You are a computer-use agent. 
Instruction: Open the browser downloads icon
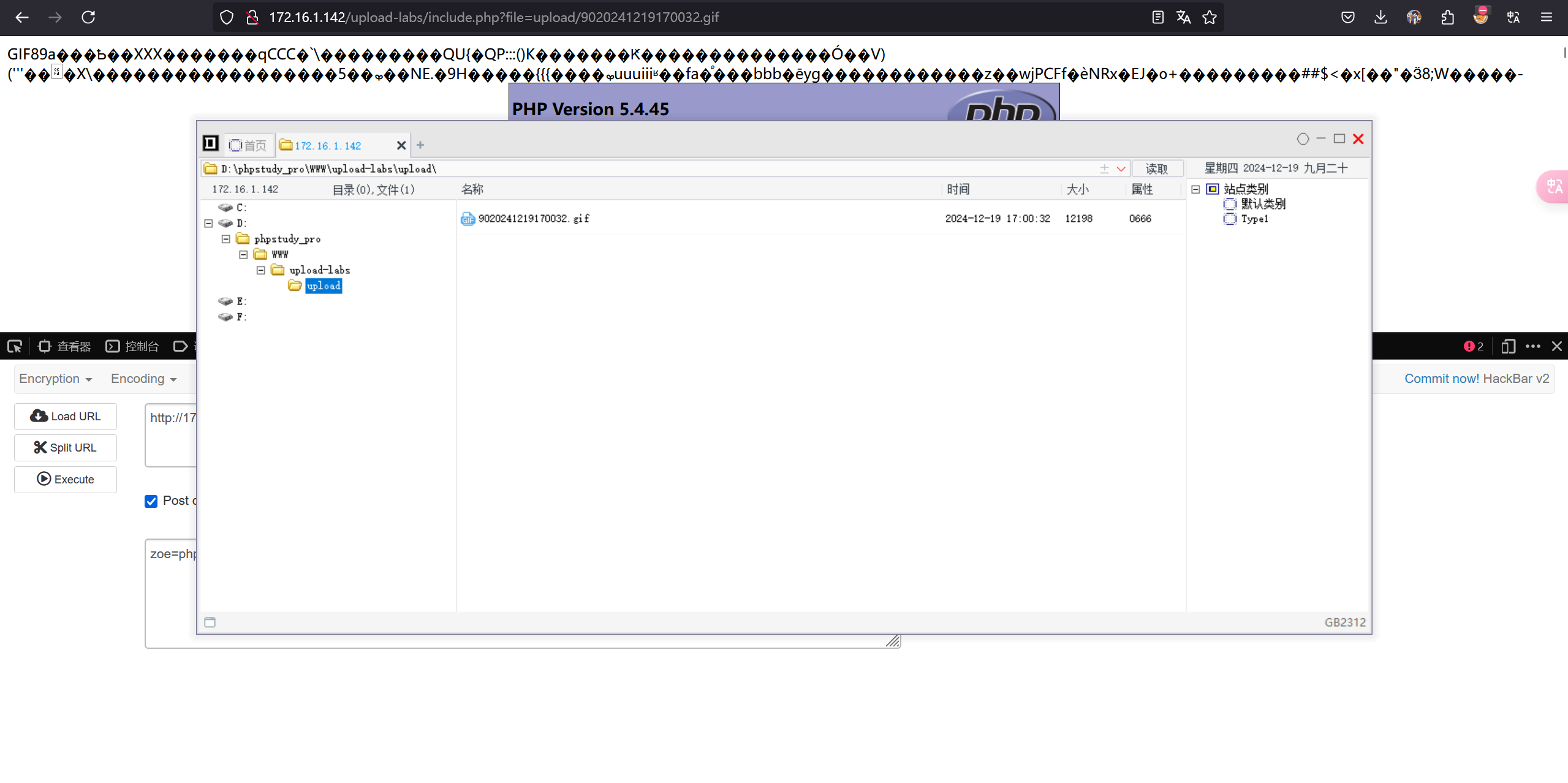1381,17
